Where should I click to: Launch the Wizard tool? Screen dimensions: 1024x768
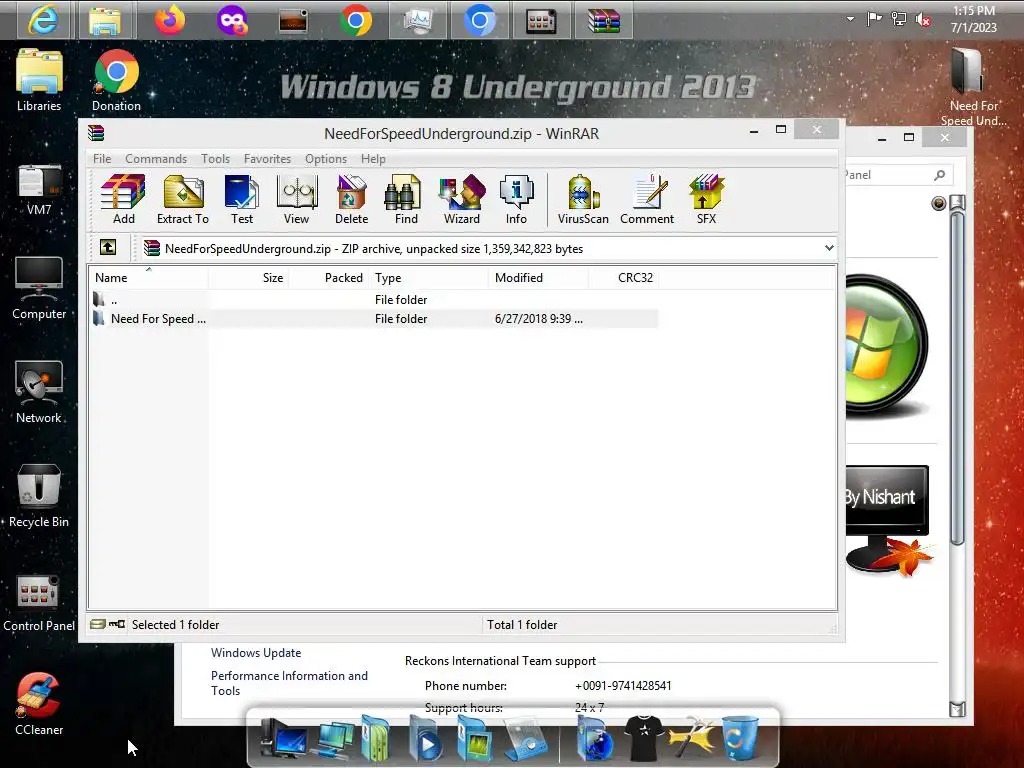pos(462,200)
